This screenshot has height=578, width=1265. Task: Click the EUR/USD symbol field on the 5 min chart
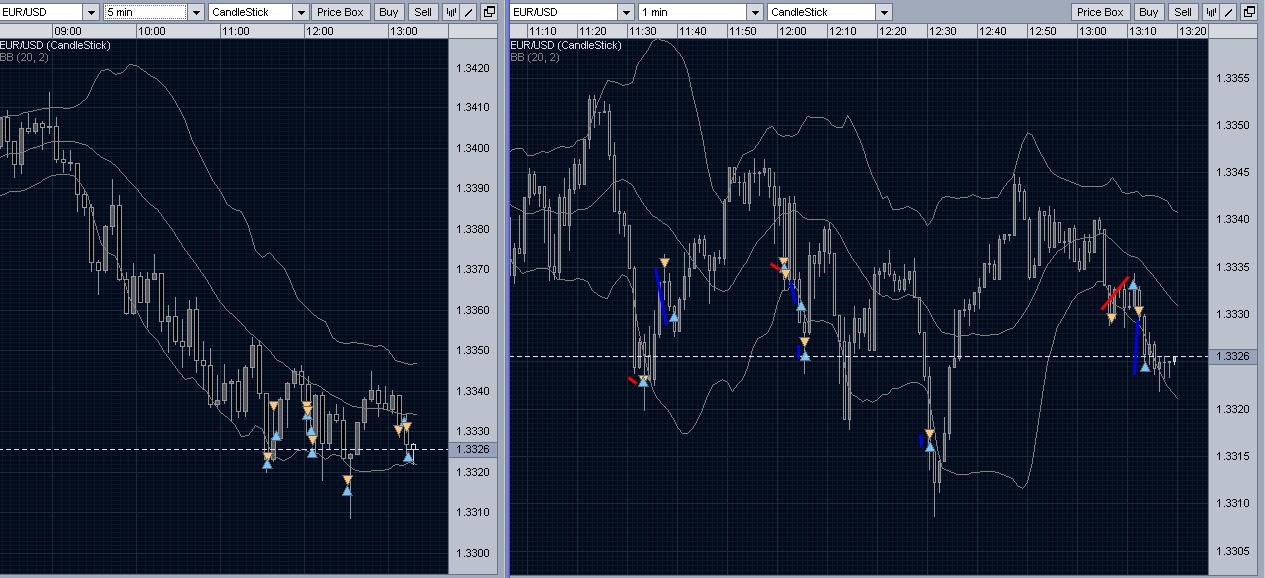[41, 12]
